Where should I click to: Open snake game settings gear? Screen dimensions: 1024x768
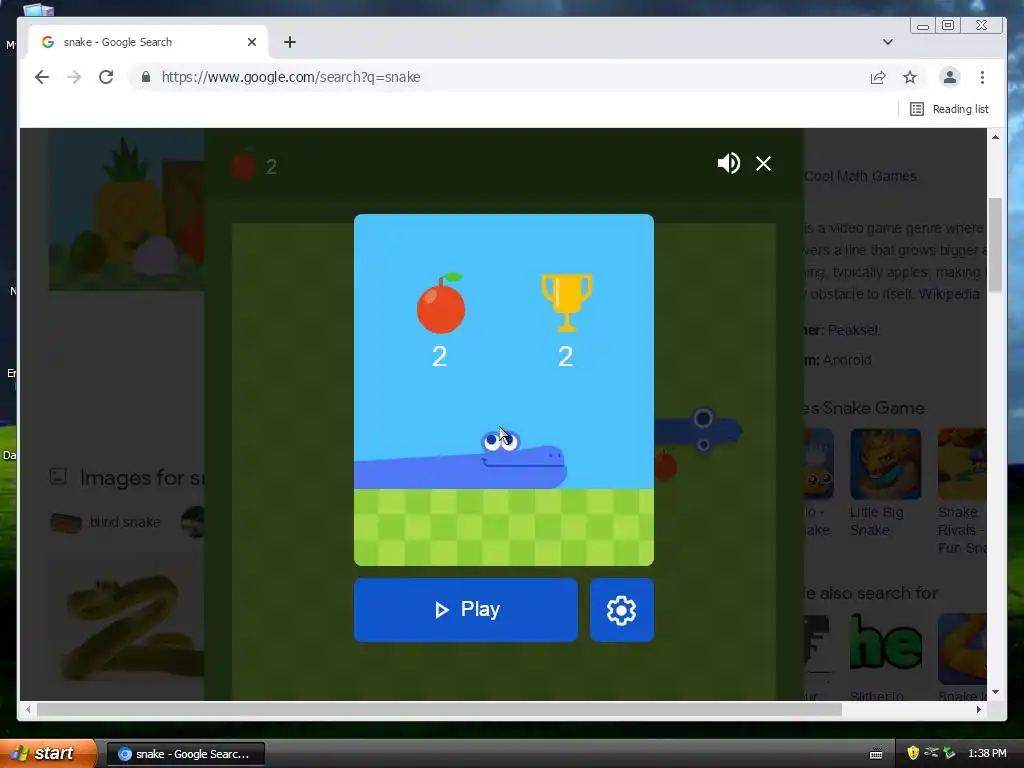(x=622, y=609)
